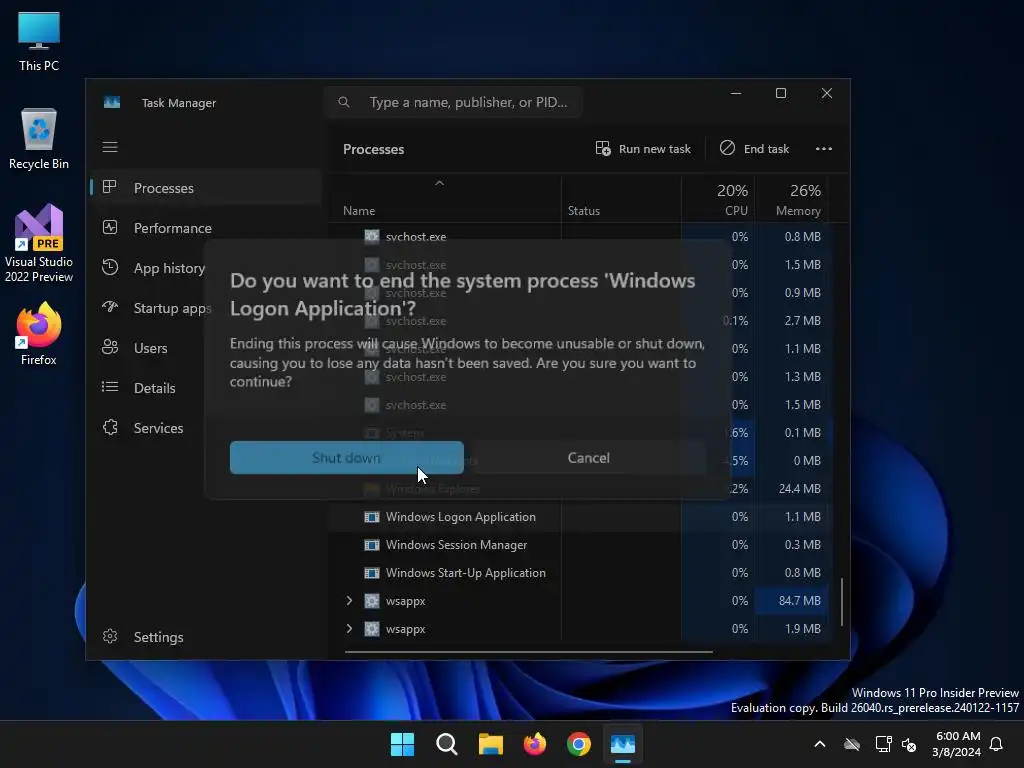Select the Windows Start-Up Application process
Screen dimensions: 1024x768
click(581, 573)
